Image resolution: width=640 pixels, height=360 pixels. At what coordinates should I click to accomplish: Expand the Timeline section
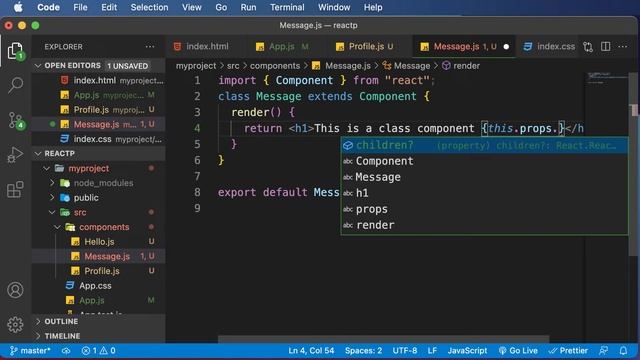coord(38,336)
